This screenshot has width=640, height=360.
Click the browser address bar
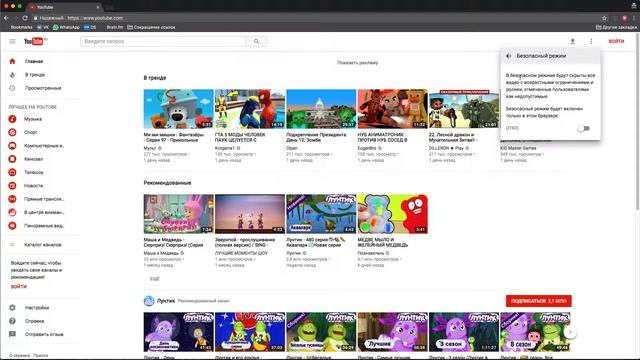[314, 18]
